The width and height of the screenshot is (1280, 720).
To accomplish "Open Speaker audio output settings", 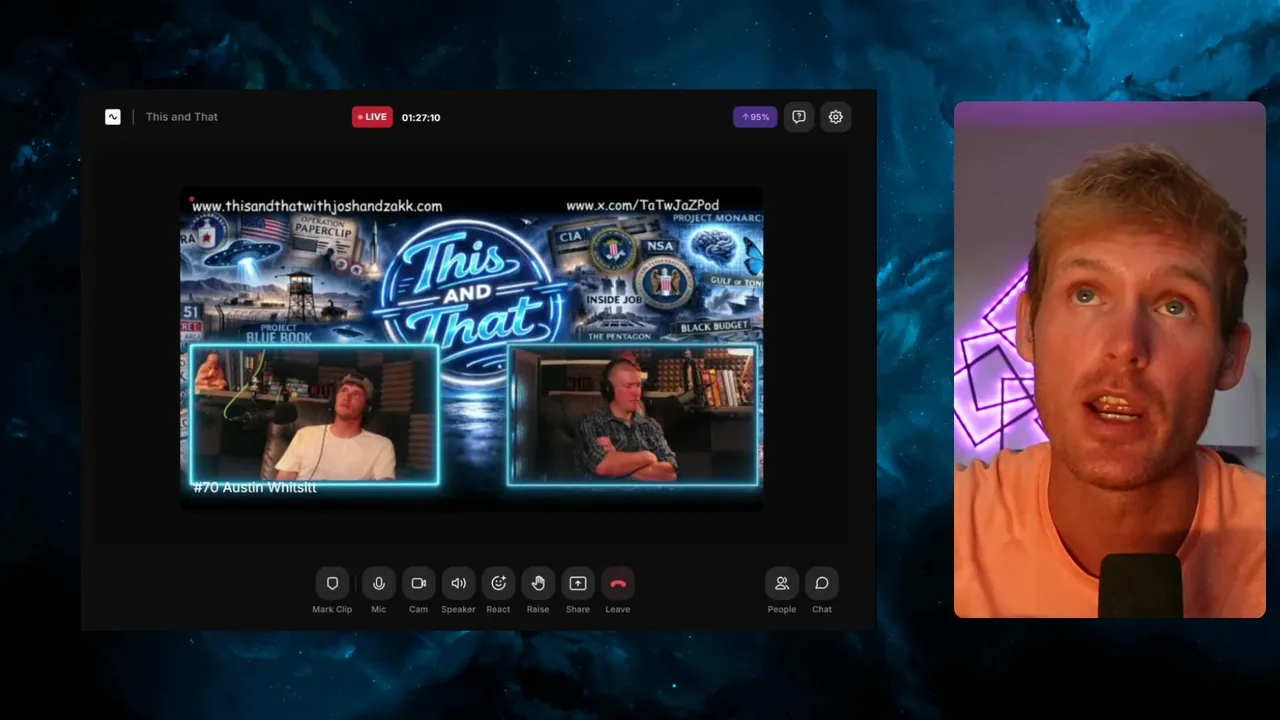I will click(458, 583).
